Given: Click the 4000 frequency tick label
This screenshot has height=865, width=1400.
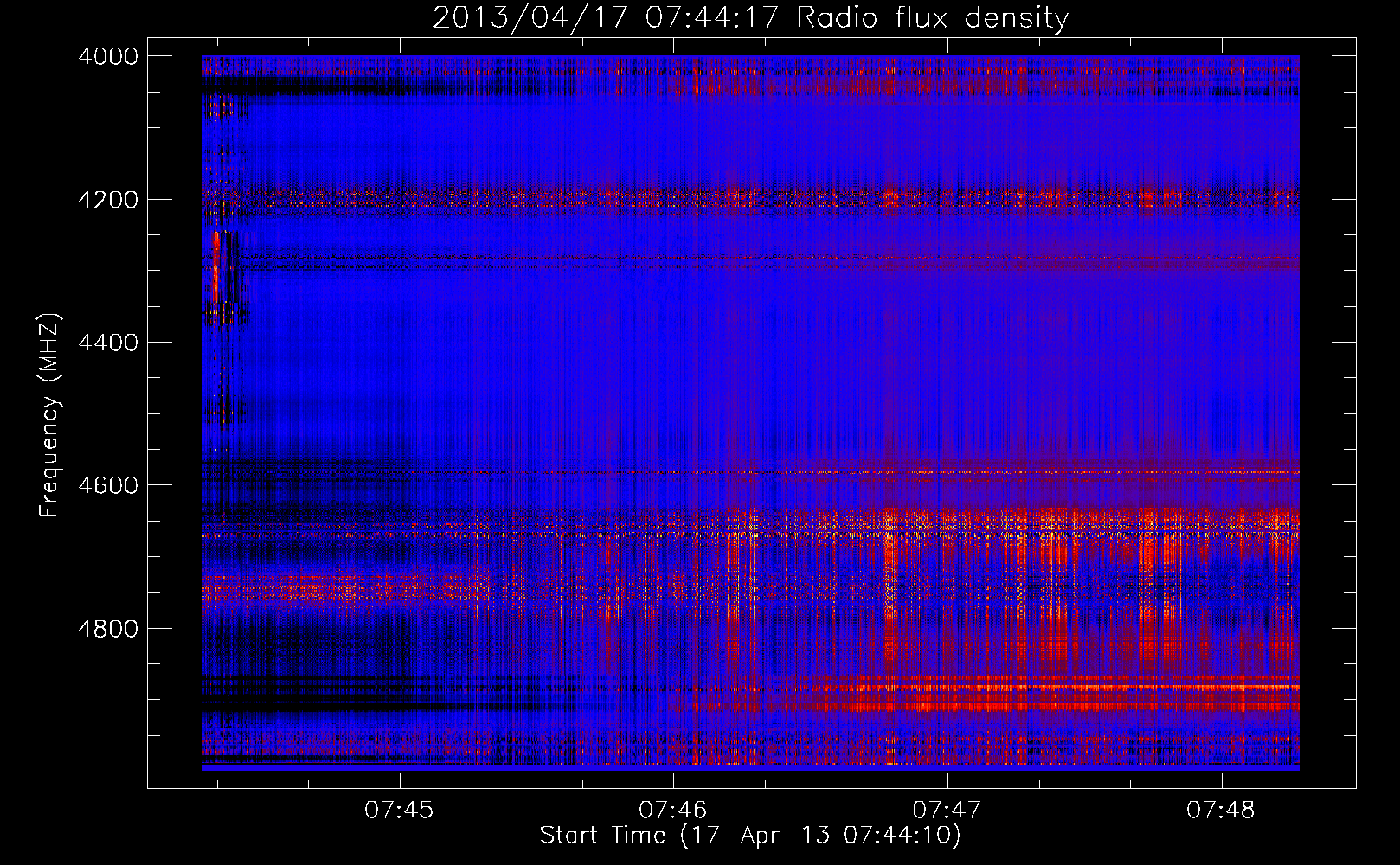Looking at the screenshot, I should (x=108, y=56).
